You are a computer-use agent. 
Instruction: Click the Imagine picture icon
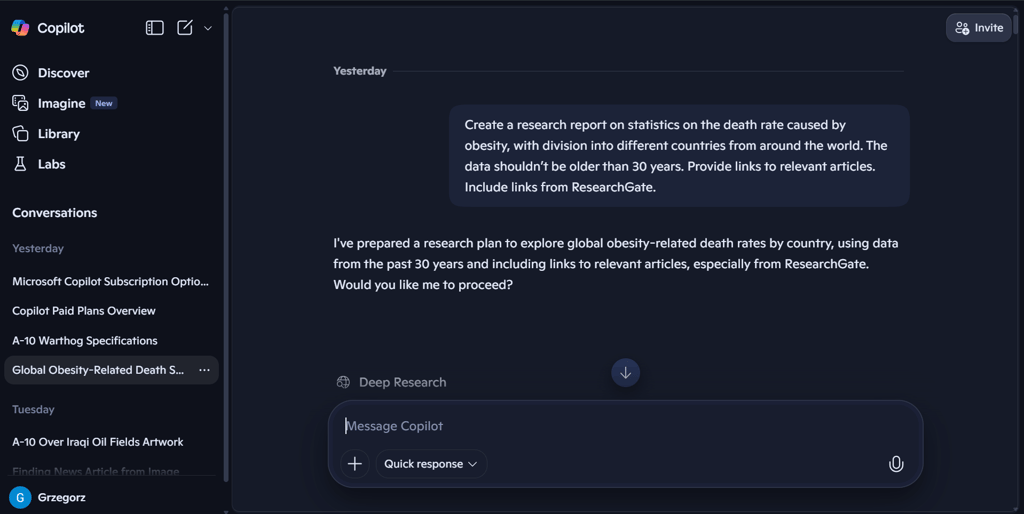click(20, 103)
